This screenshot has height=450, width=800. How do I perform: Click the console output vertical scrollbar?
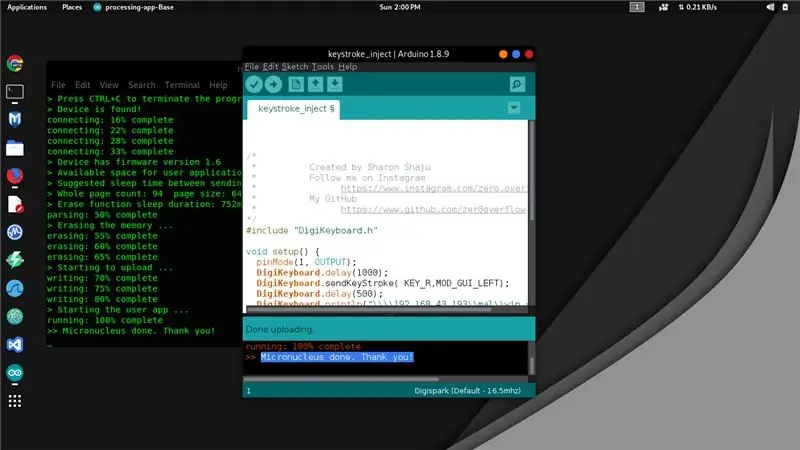(532, 365)
